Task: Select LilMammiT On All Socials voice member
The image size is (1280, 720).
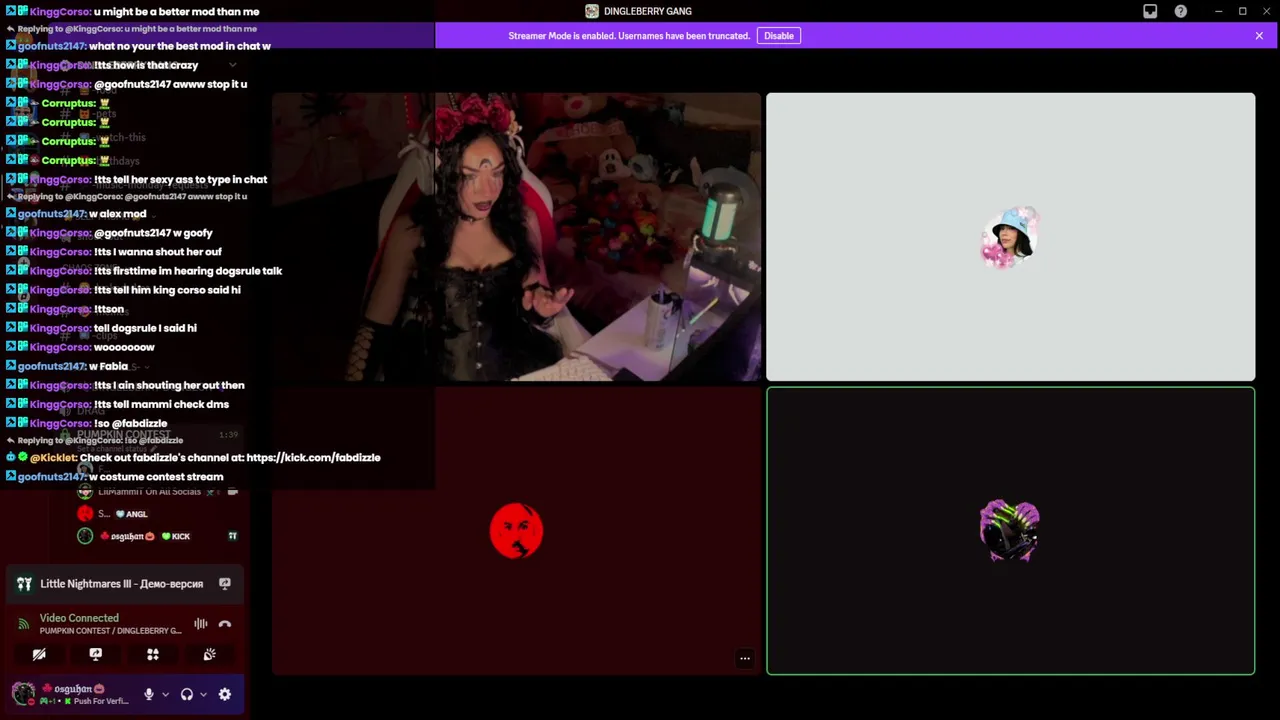Action: tap(160, 492)
